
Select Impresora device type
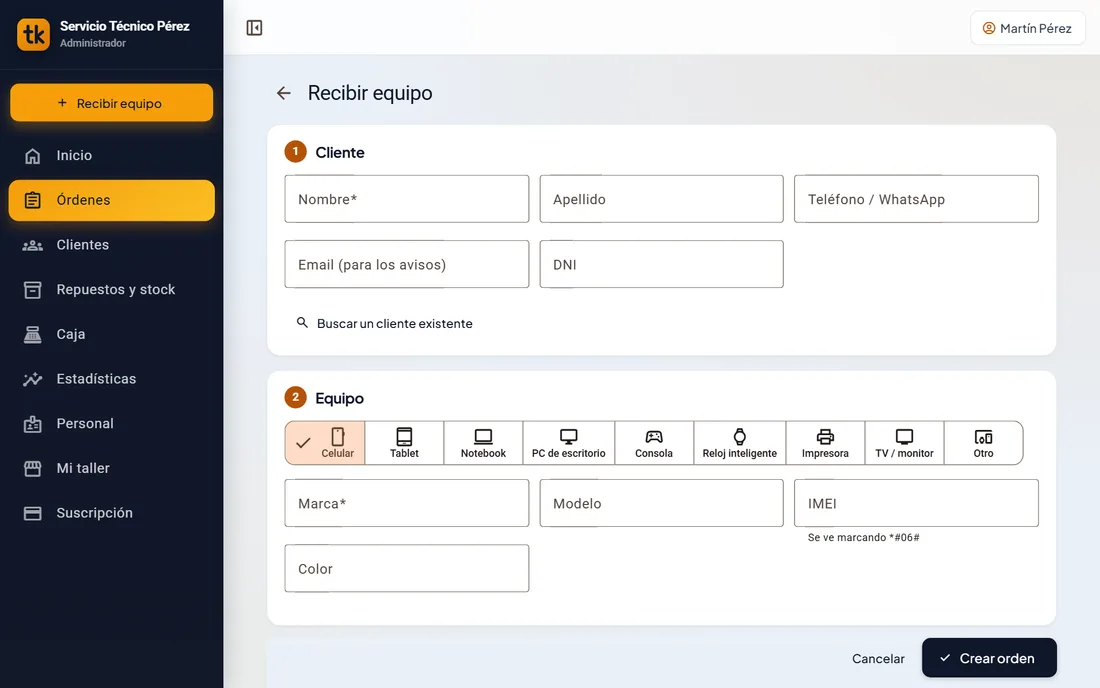click(826, 443)
